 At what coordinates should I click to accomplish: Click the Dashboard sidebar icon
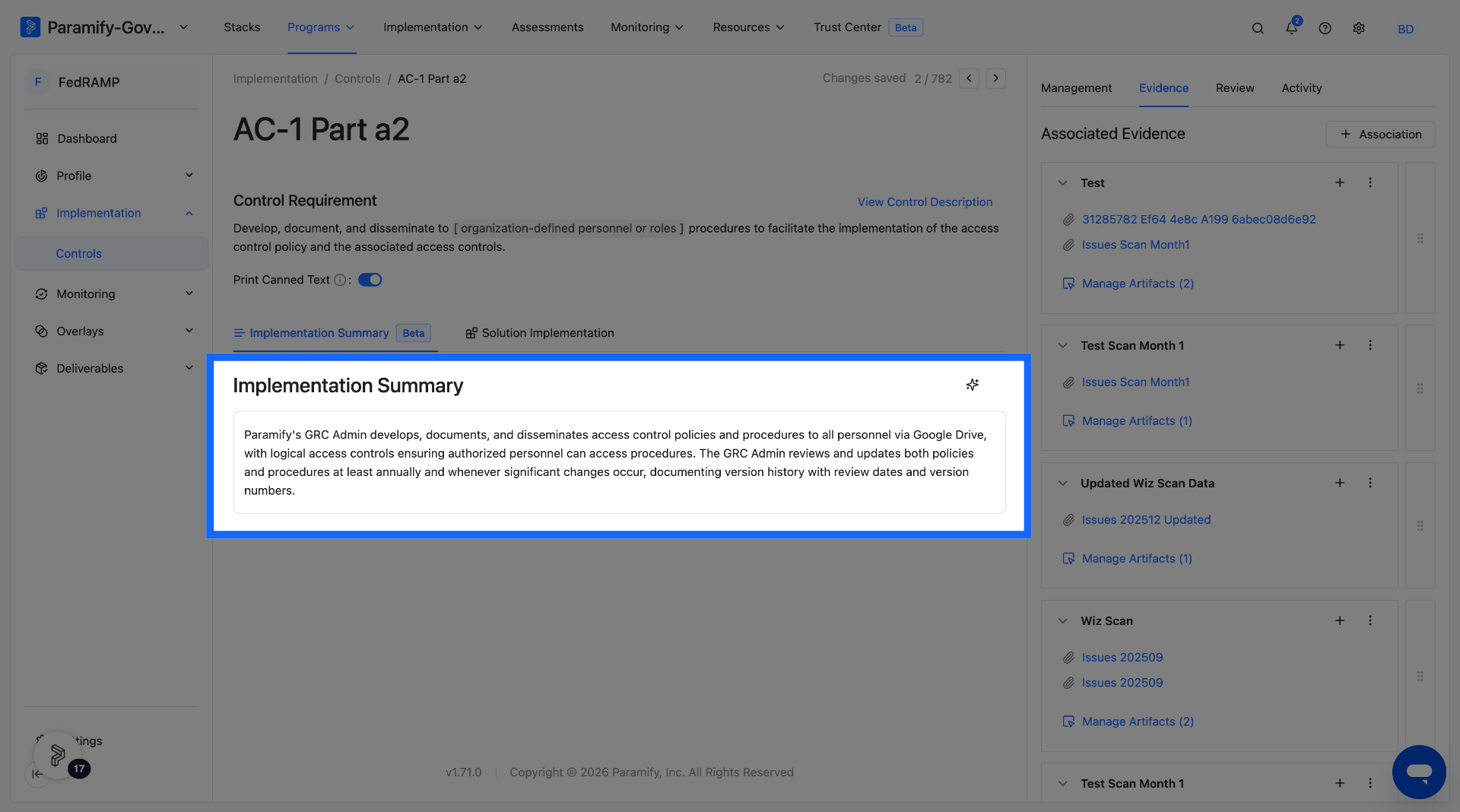pos(42,138)
